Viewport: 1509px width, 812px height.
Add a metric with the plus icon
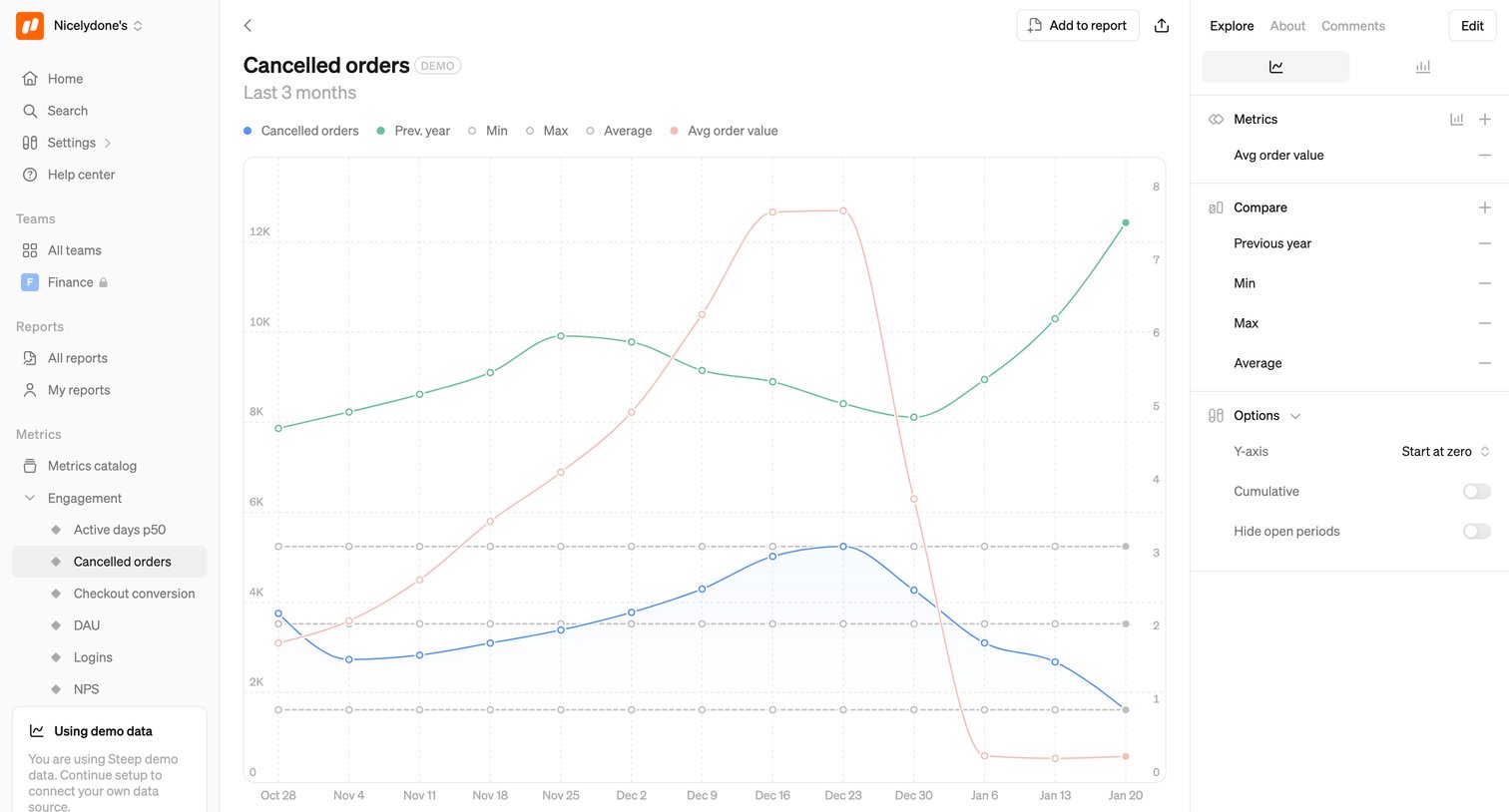point(1485,120)
